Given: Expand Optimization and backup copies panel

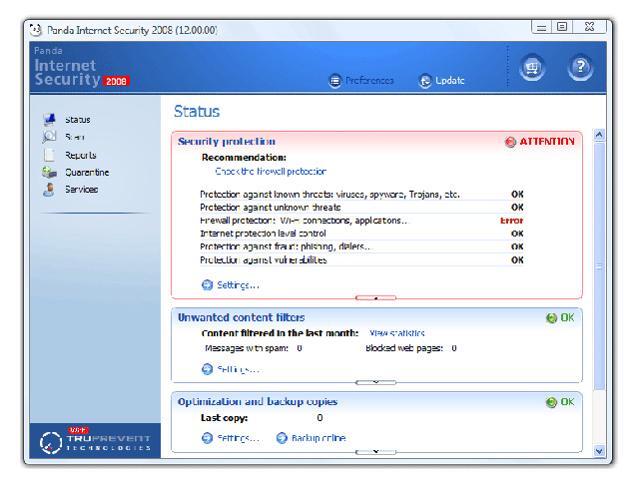Looking at the screenshot, I should (376, 452).
